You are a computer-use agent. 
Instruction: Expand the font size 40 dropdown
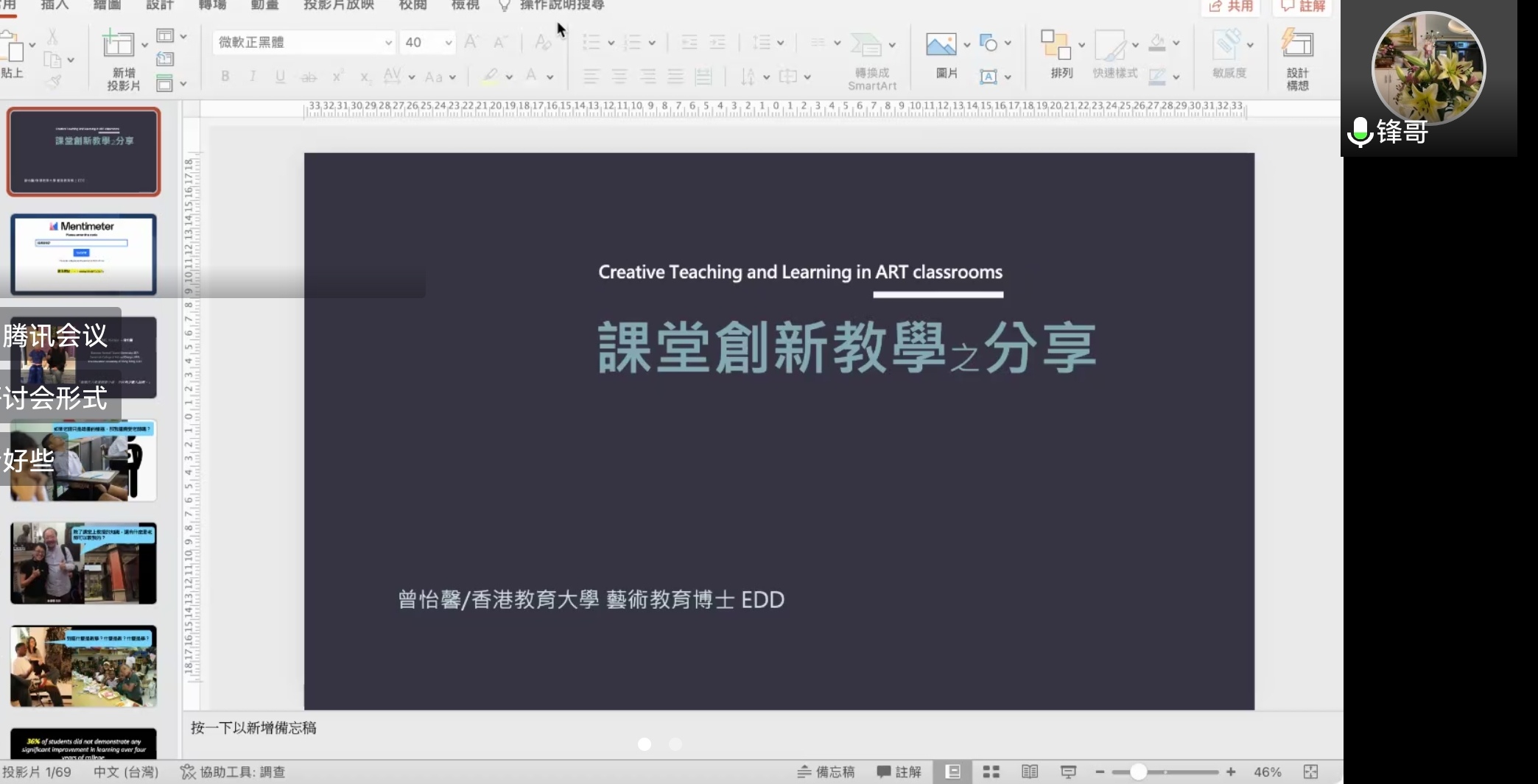coord(448,43)
